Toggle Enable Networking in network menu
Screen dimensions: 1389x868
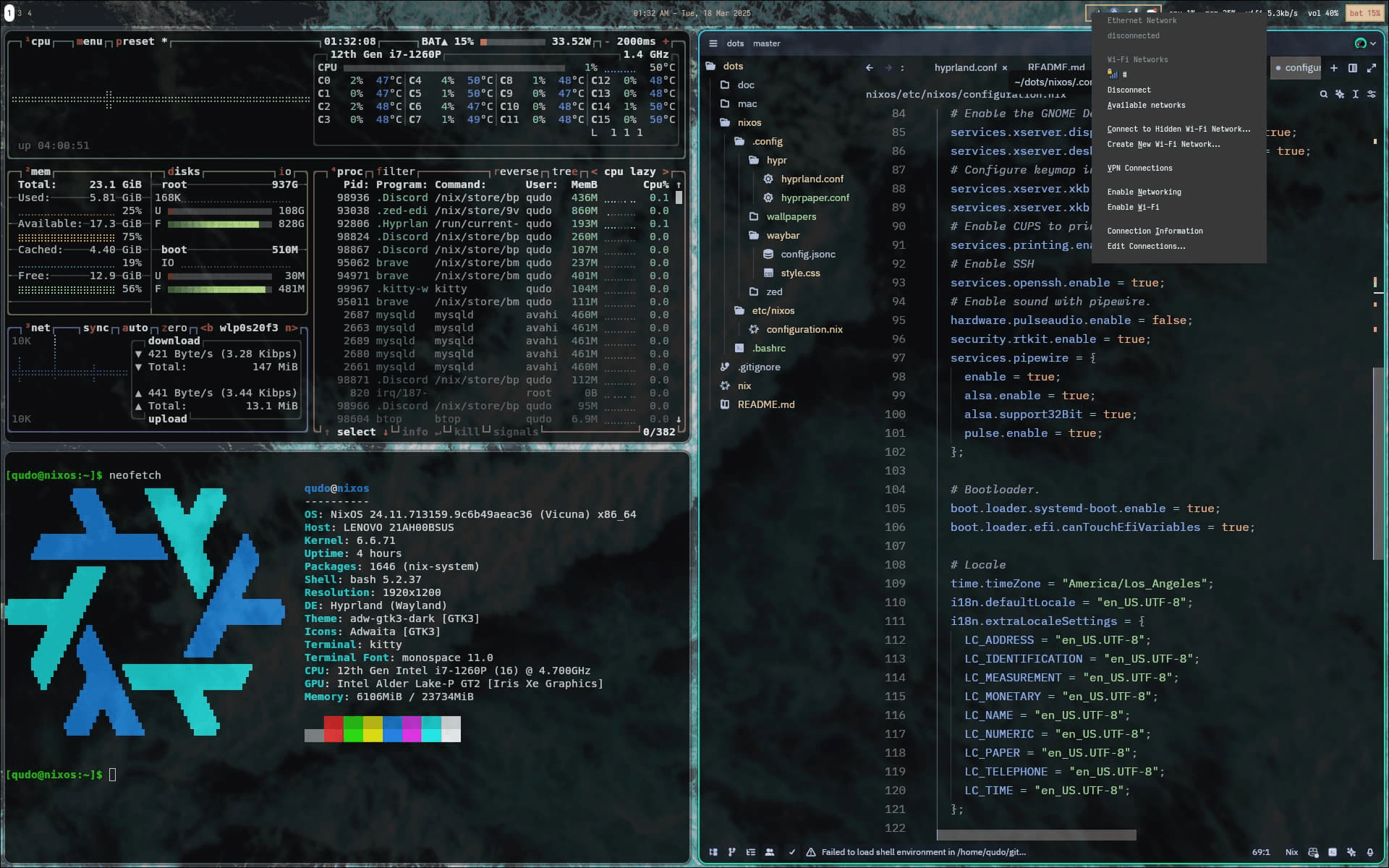[x=1144, y=192]
